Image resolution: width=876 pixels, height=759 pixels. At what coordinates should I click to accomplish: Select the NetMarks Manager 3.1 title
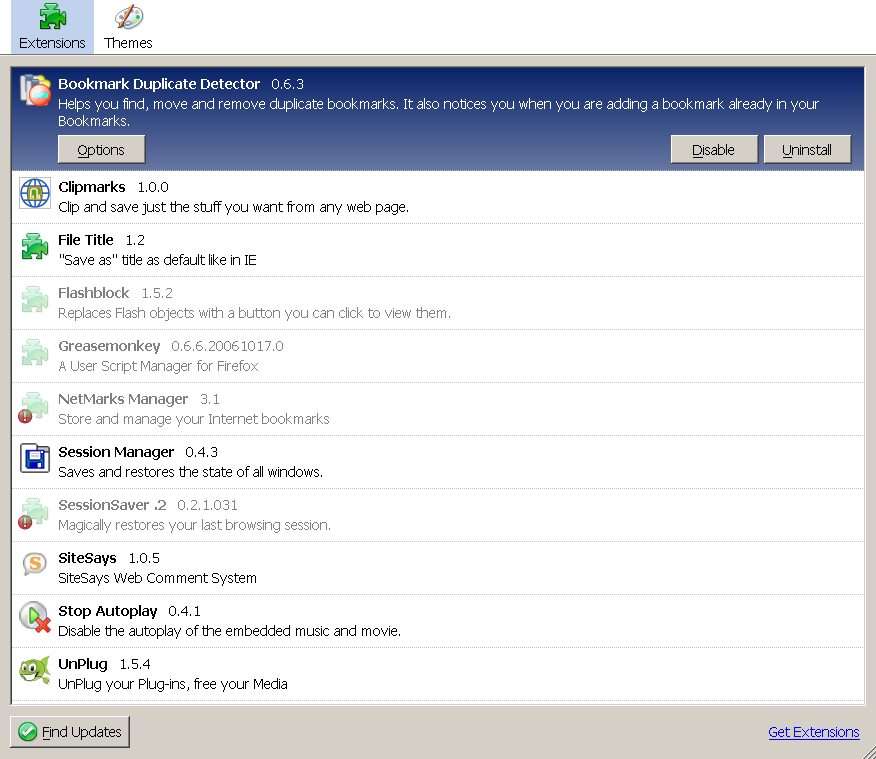click(x=139, y=399)
